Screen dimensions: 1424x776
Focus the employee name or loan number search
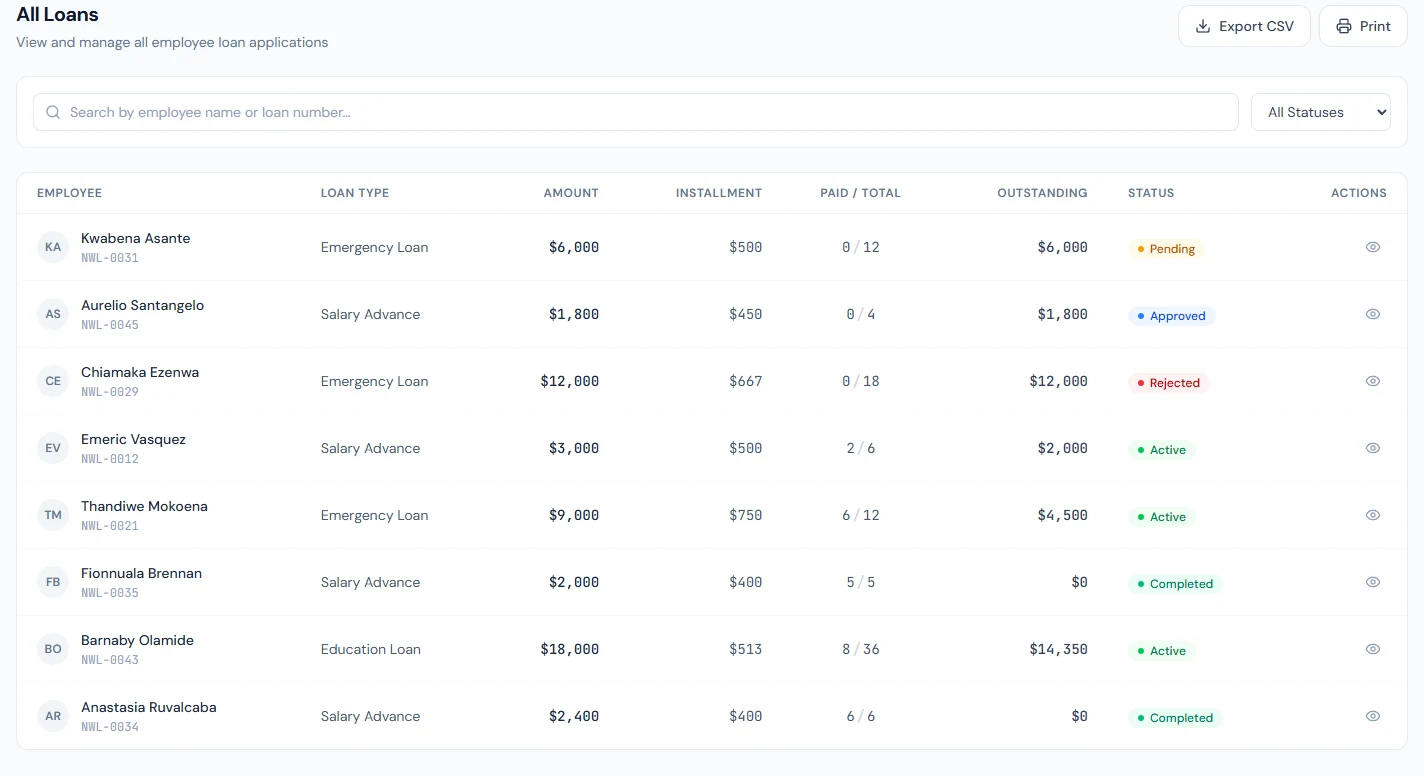click(x=636, y=112)
